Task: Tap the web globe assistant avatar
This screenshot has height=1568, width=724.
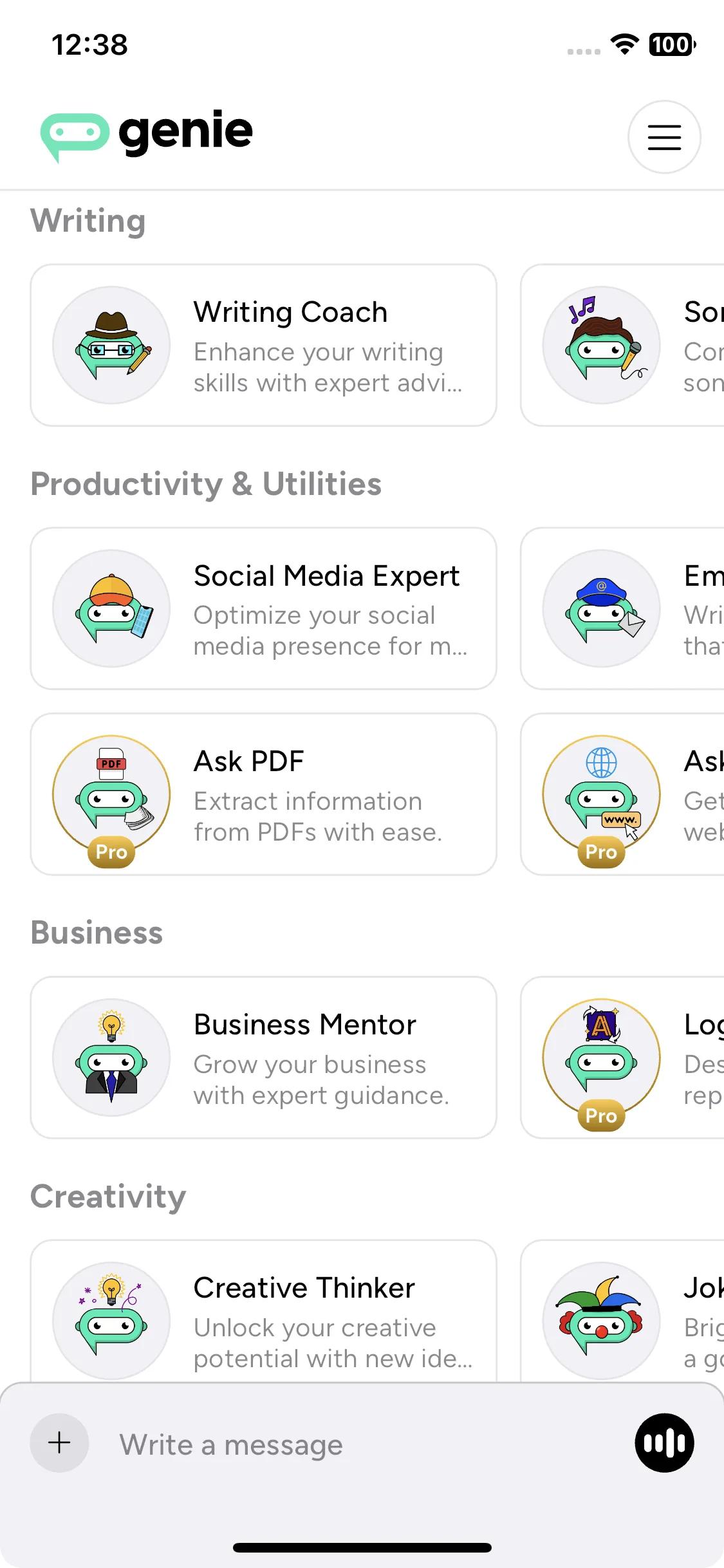Action: pyautogui.click(x=602, y=794)
